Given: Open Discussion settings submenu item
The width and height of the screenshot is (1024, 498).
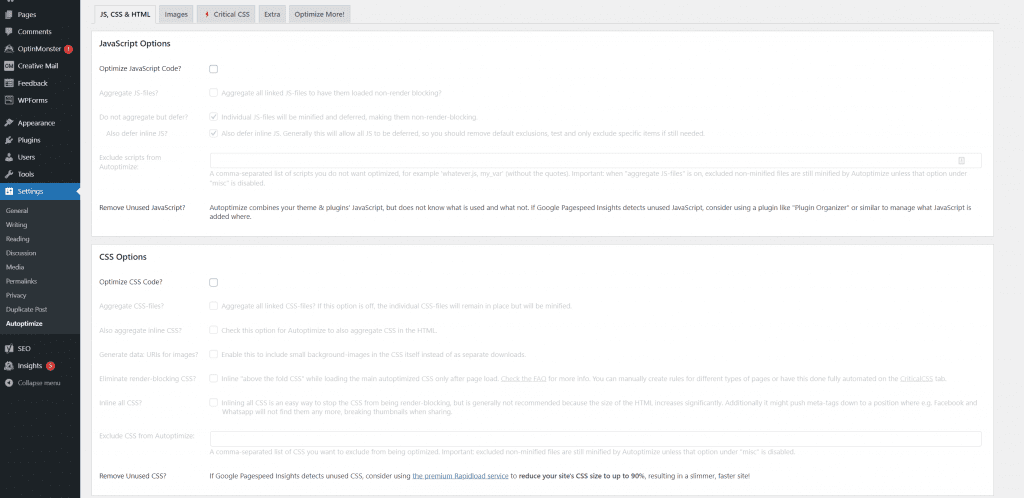Looking at the screenshot, I should (x=21, y=253).
